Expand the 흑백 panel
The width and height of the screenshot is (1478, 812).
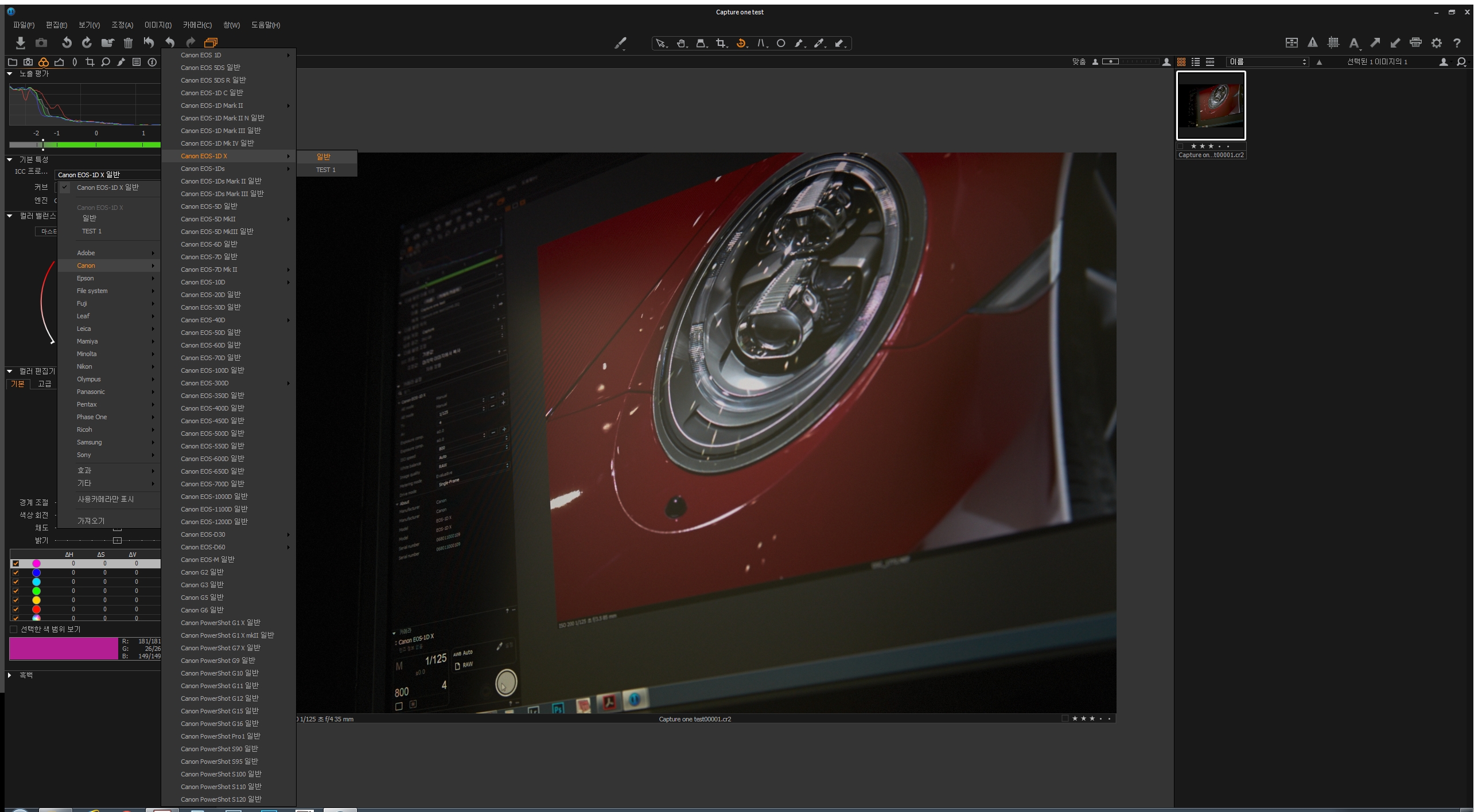pyautogui.click(x=10, y=675)
